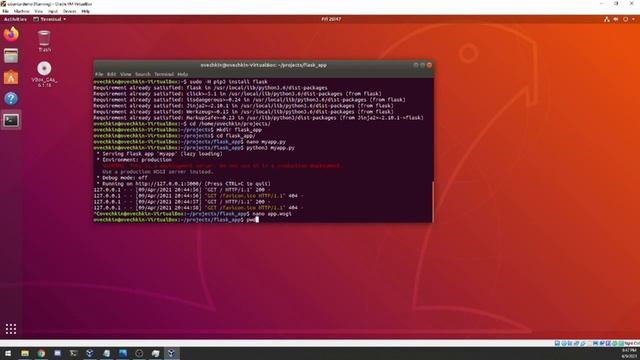Image resolution: width=640 pixels, height=360 pixels.
Task: Open the terminal window's Search menu
Action: tap(142, 74)
